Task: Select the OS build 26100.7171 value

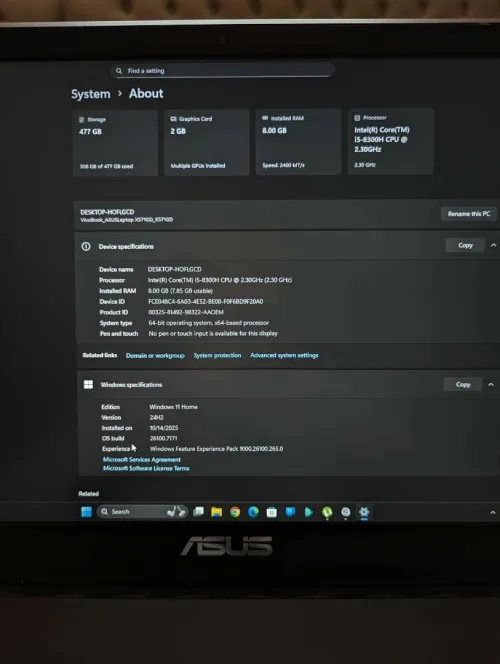Action: [x=163, y=438]
